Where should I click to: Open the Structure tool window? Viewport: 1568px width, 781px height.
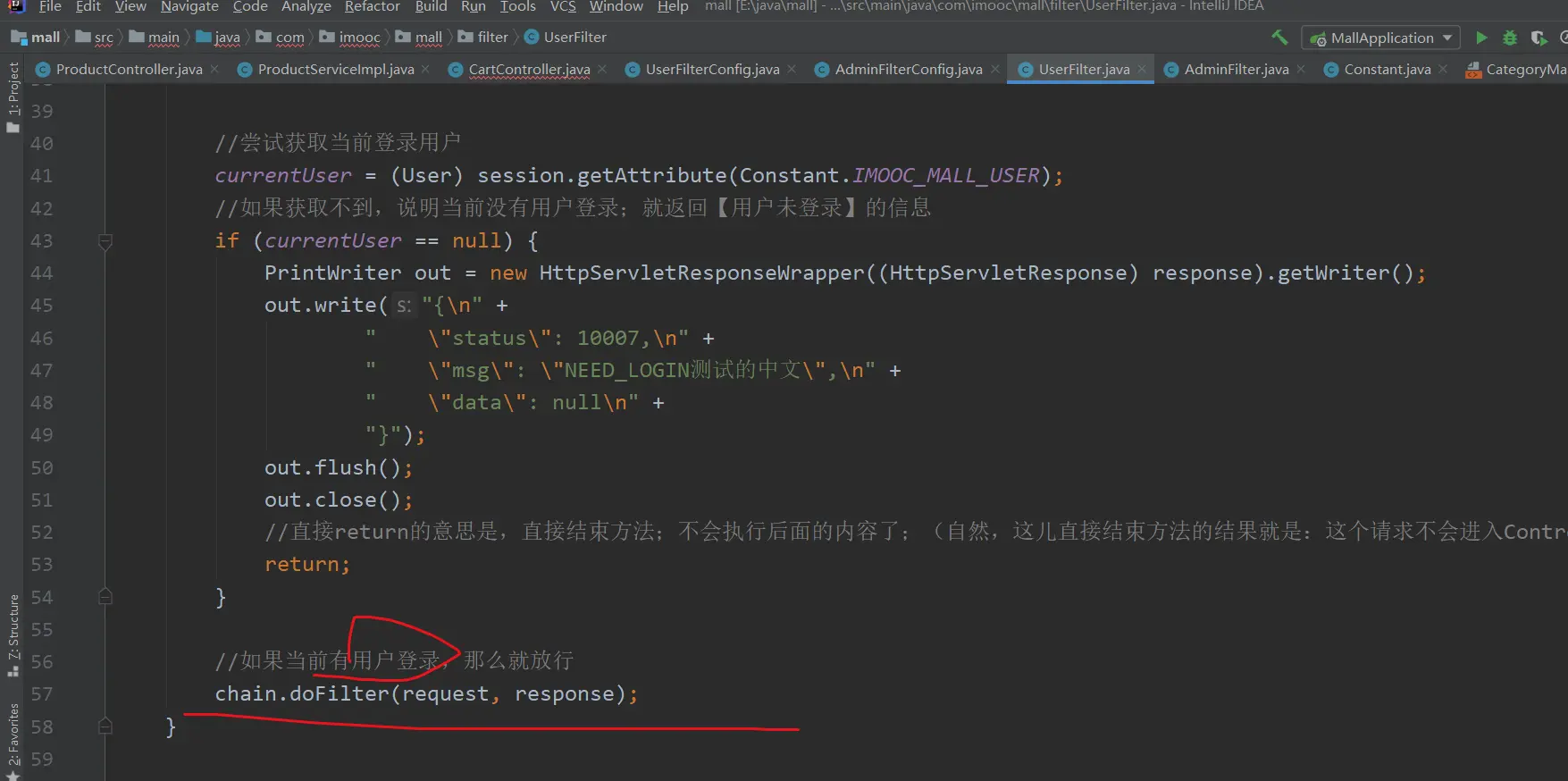point(13,634)
